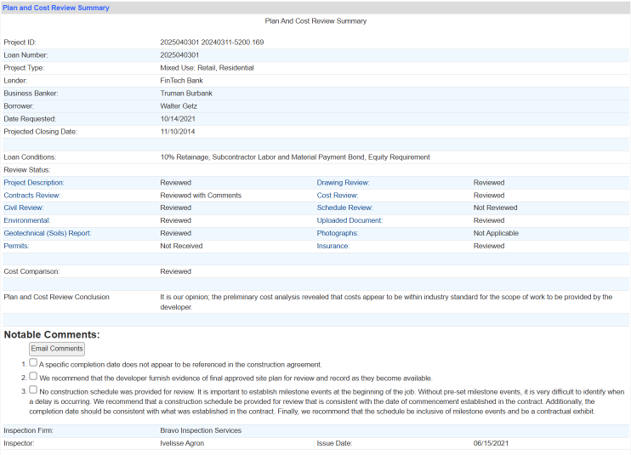Viewport: 631px width, 455px height.
Task: Check the completion date comment checkbox
Action: pos(33,364)
